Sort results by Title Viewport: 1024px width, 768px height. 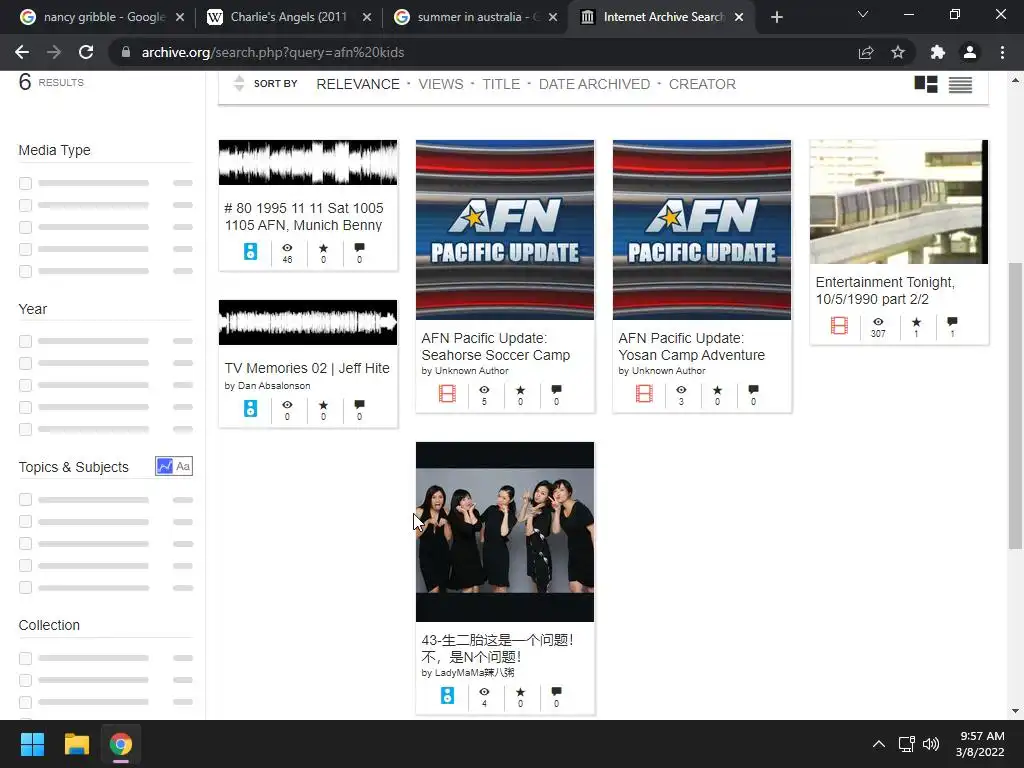pyautogui.click(x=501, y=84)
